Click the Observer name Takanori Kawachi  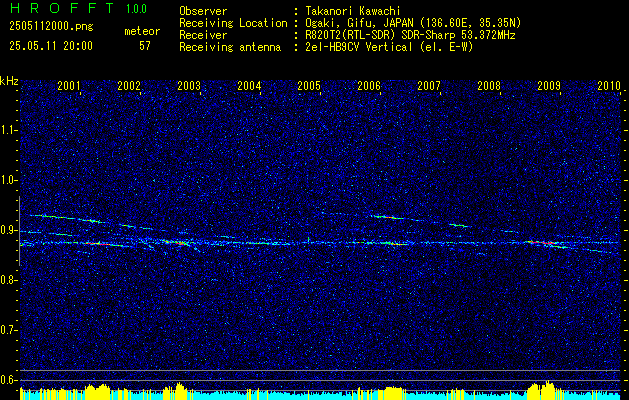[353, 11]
